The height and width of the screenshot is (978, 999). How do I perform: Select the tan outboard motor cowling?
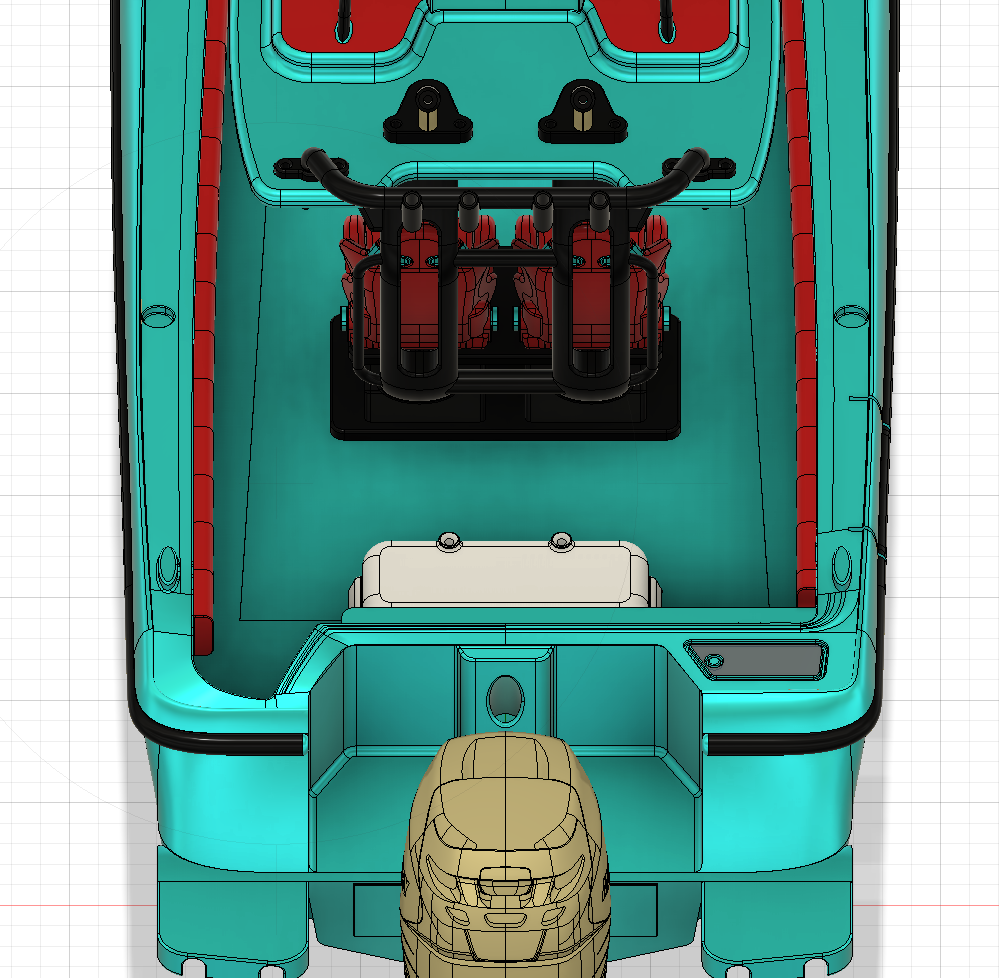tap(505, 854)
